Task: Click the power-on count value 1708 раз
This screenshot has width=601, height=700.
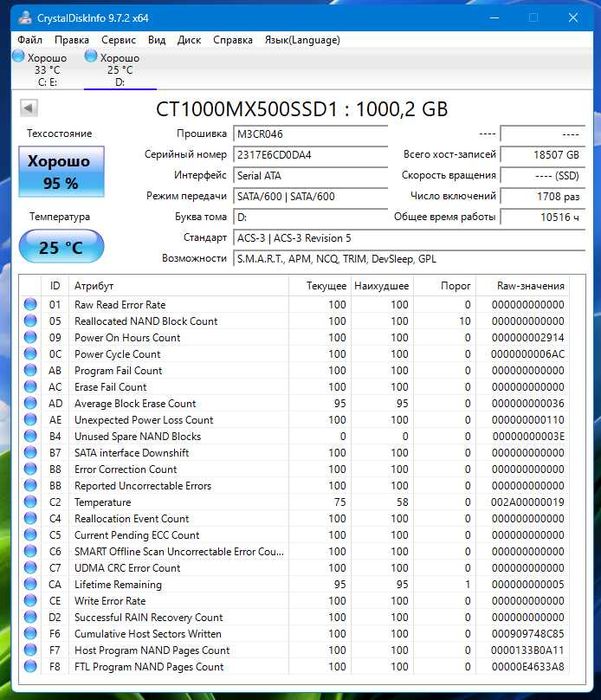Action: pyautogui.click(x=543, y=196)
